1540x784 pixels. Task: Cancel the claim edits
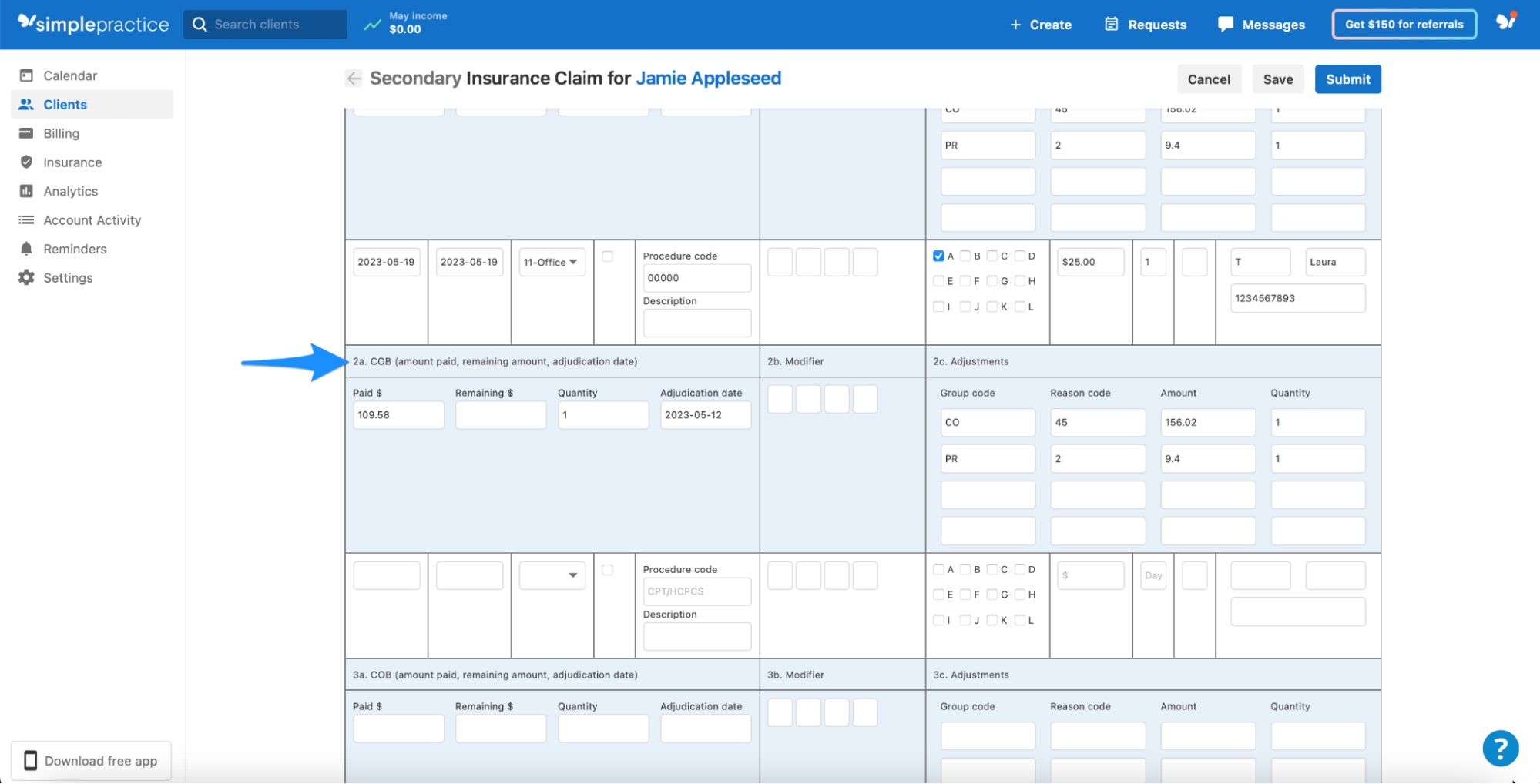(x=1209, y=79)
